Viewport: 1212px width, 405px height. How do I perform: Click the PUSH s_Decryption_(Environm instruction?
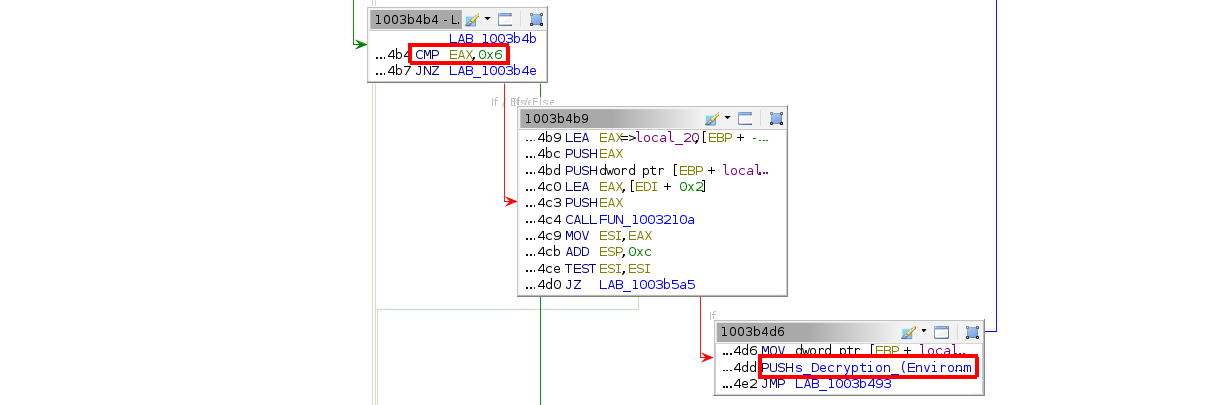tap(867, 367)
